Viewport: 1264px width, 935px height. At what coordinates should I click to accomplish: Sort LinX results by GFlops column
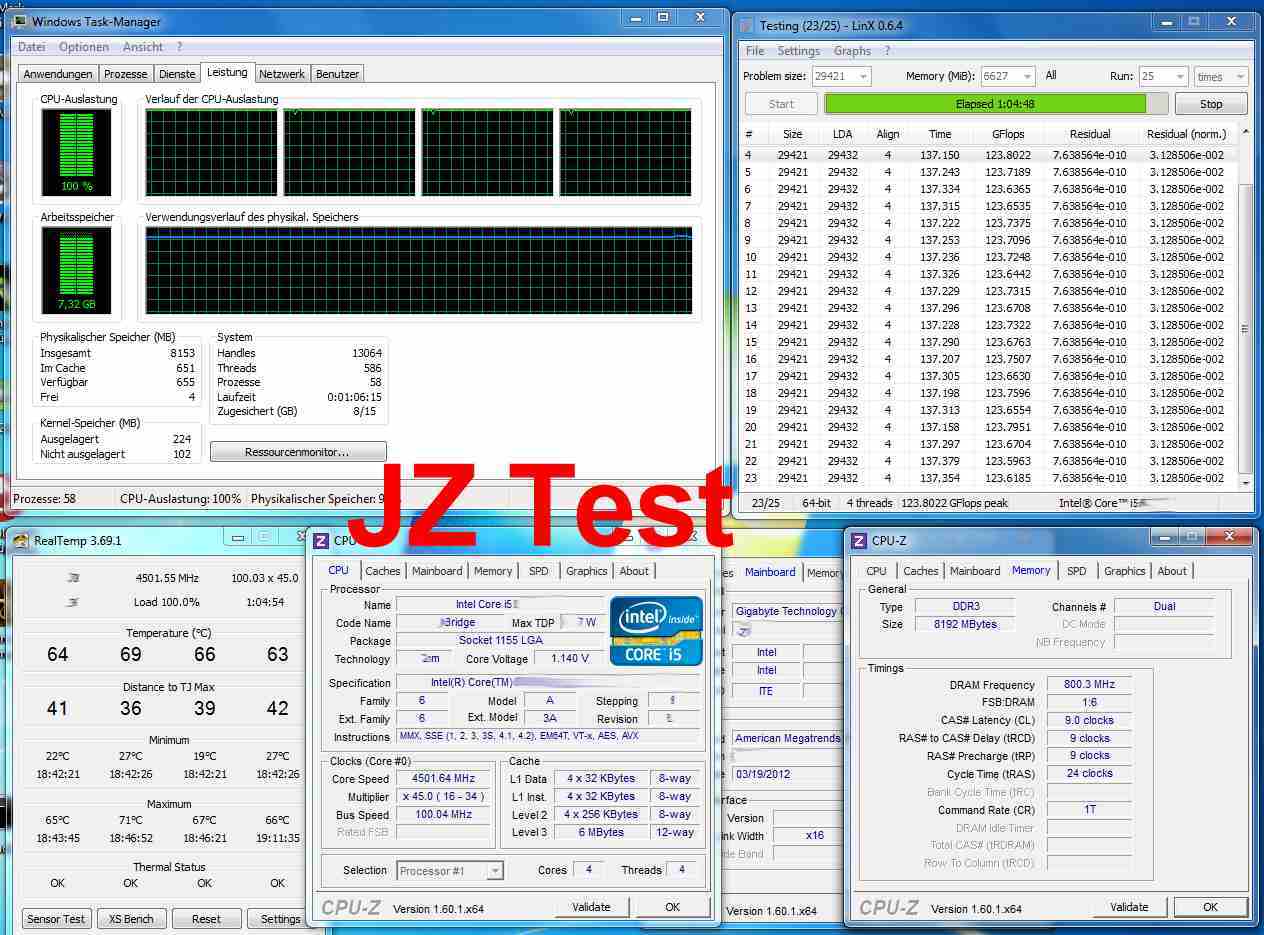1008,134
